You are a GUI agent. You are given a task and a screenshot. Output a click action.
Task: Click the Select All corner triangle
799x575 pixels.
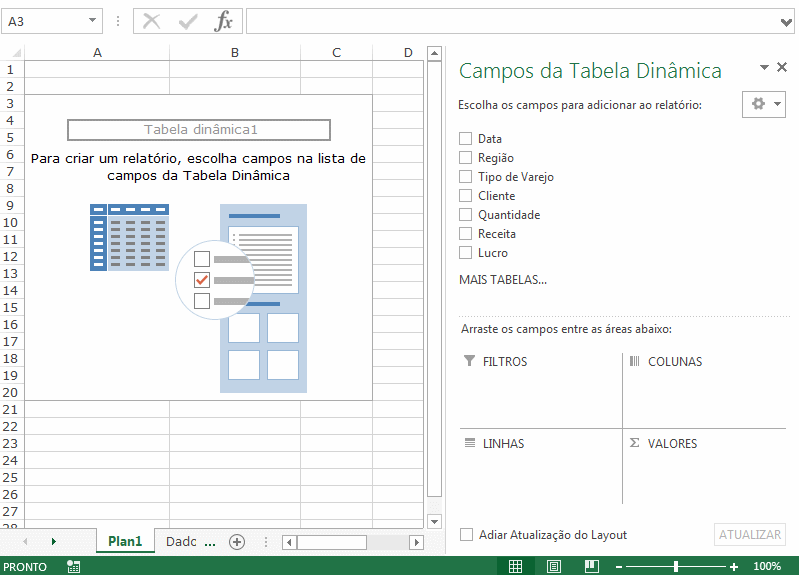point(16,53)
